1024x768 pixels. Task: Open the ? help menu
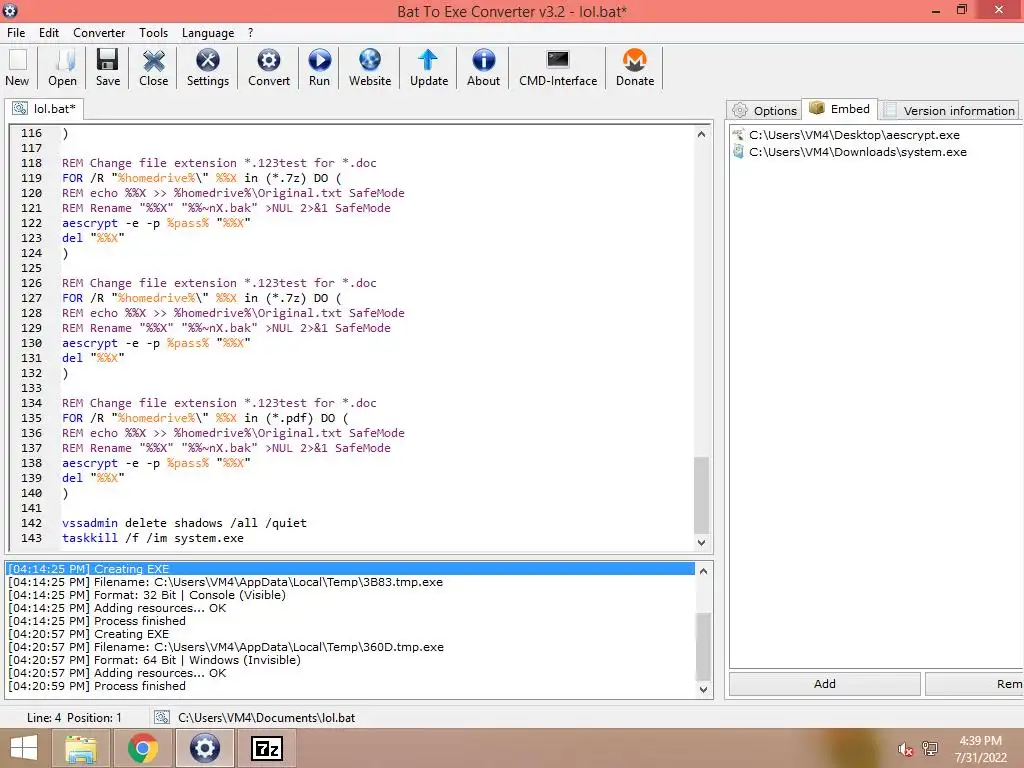[250, 33]
